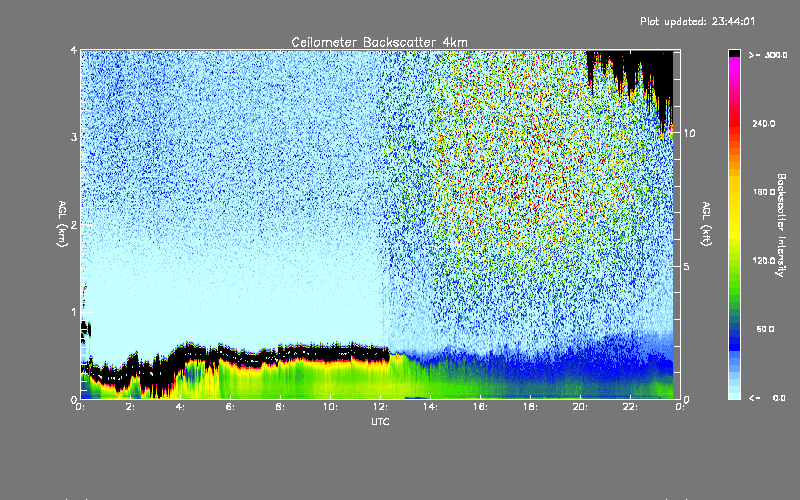800x500 pixels.
Task: Click the '2:' tick on the UTC axis
Action: tap(130, 407)
